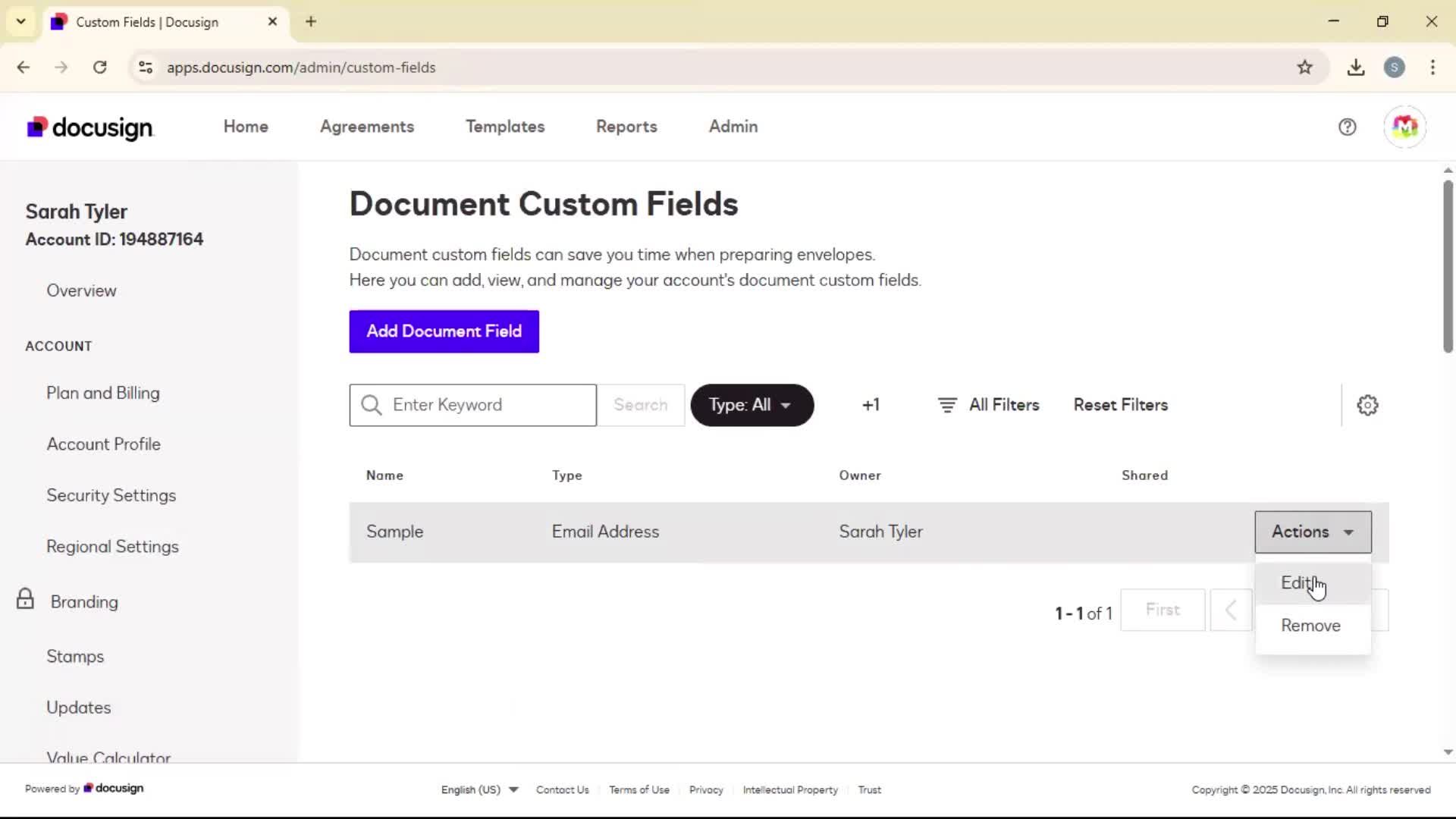Open the Agreements tab
1456x819 pixels.
367,127
